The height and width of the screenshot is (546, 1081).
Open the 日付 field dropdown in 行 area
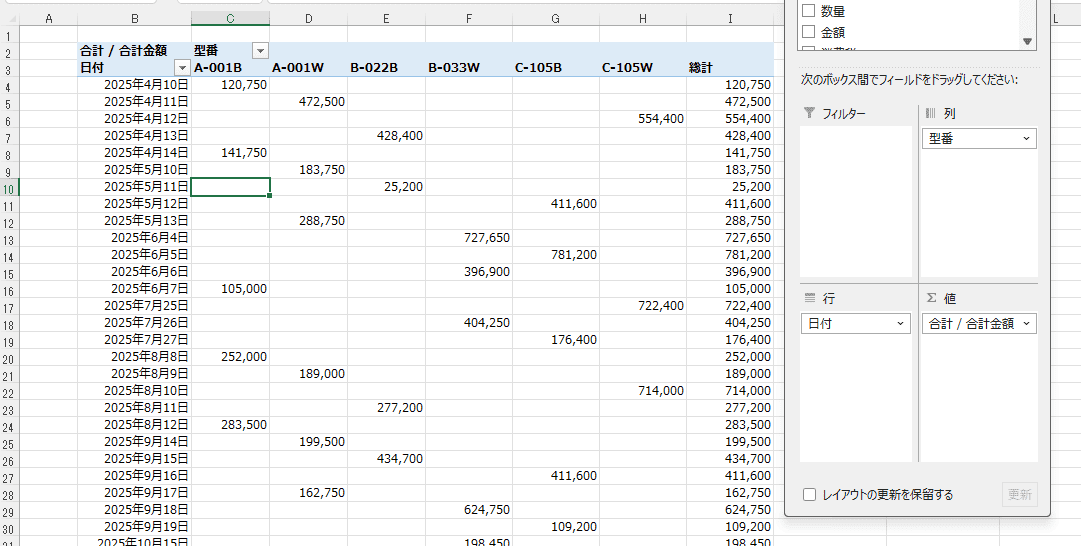pos(900,323)
